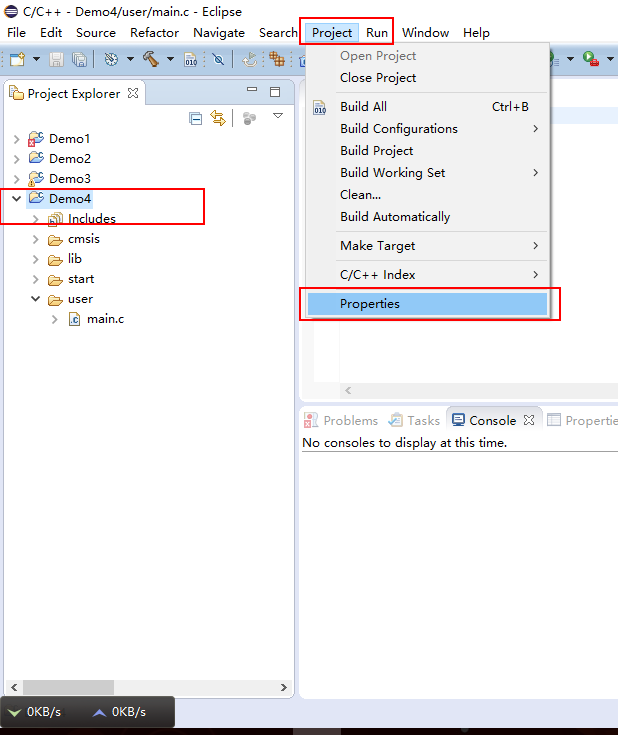The width and height of the screenshot is (618, 735).
Task: Choose Close Project from Project menu
Action: (428, 78)
